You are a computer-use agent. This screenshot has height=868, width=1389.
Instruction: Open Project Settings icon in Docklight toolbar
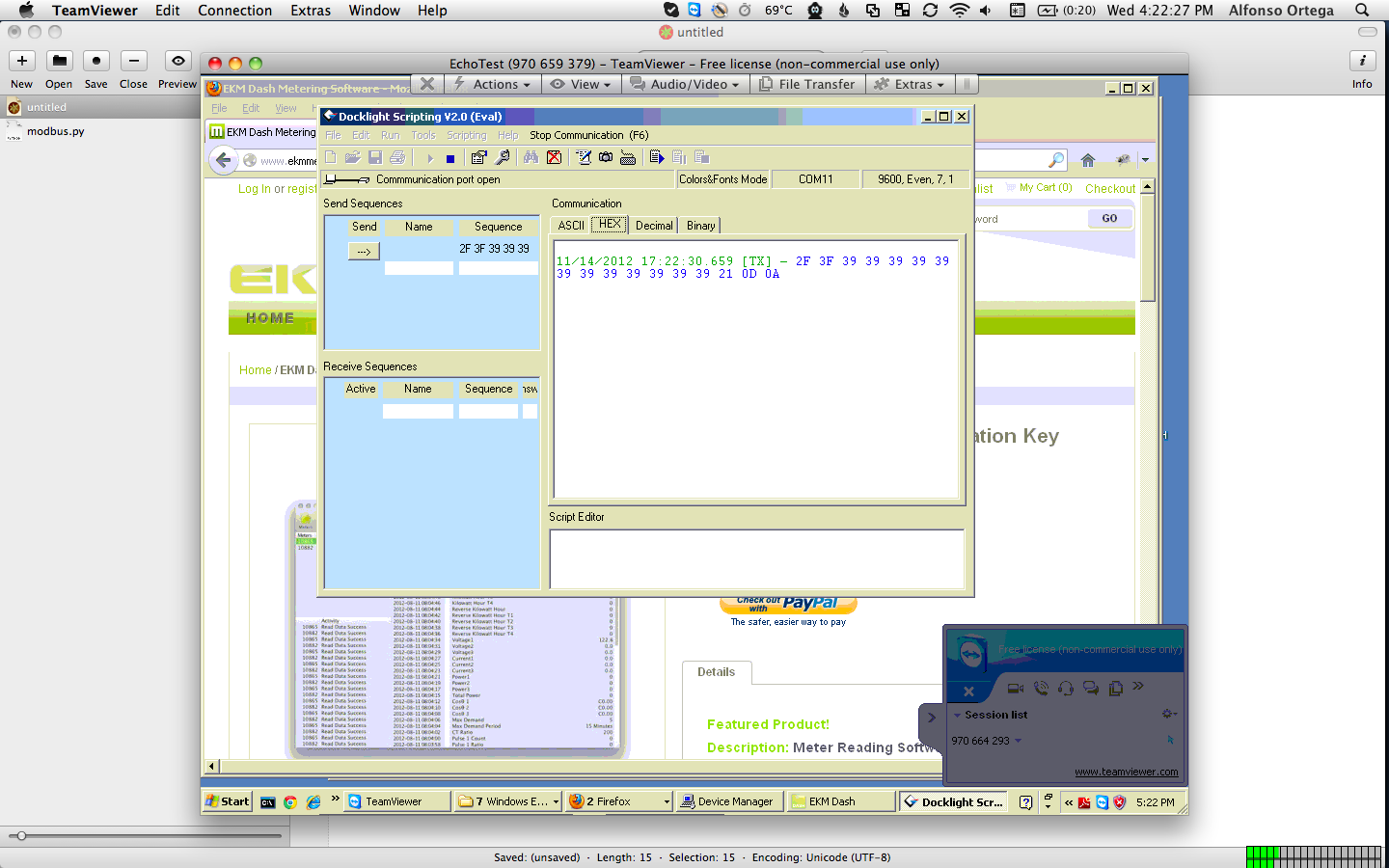478,157
